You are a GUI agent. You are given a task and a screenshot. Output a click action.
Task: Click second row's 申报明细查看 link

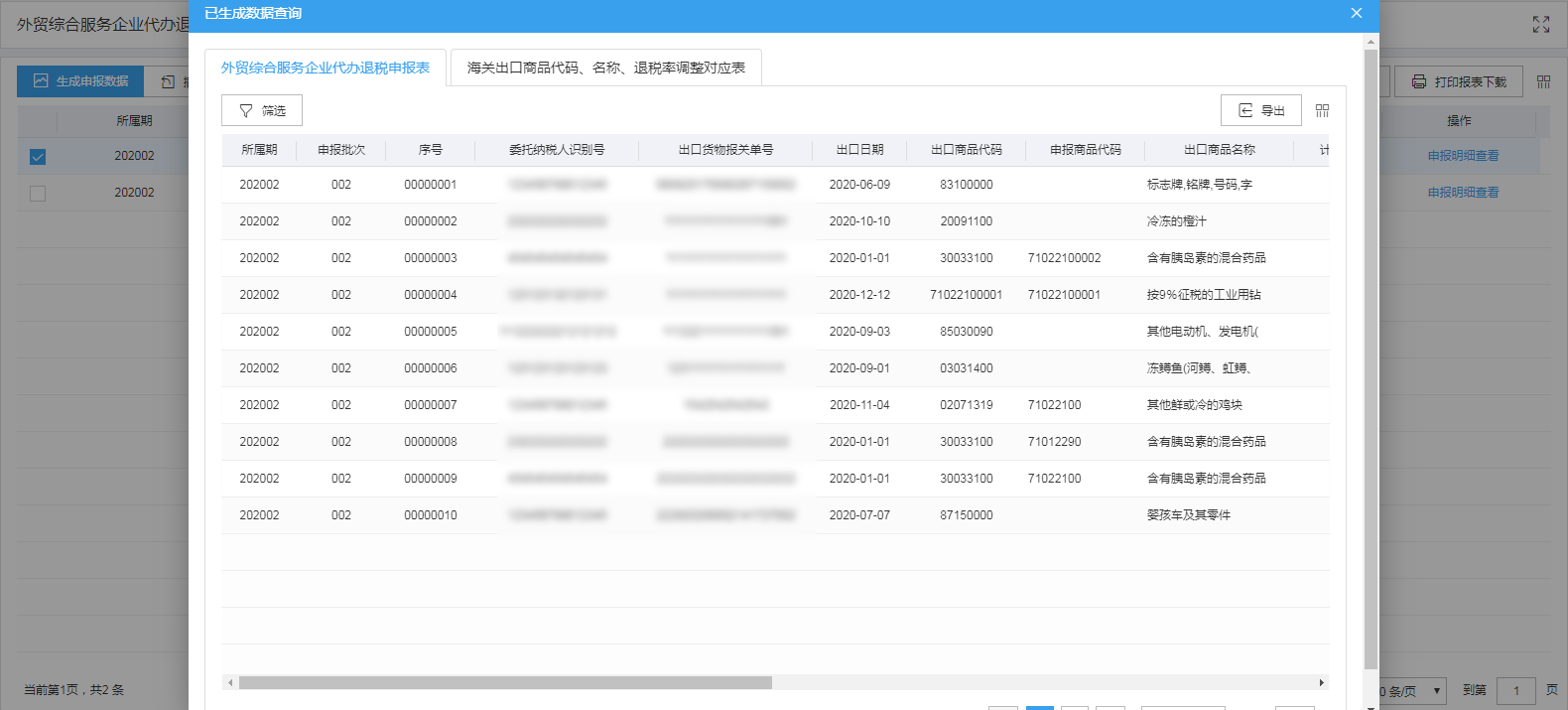pyautogui.click(x=1463, y=193)
